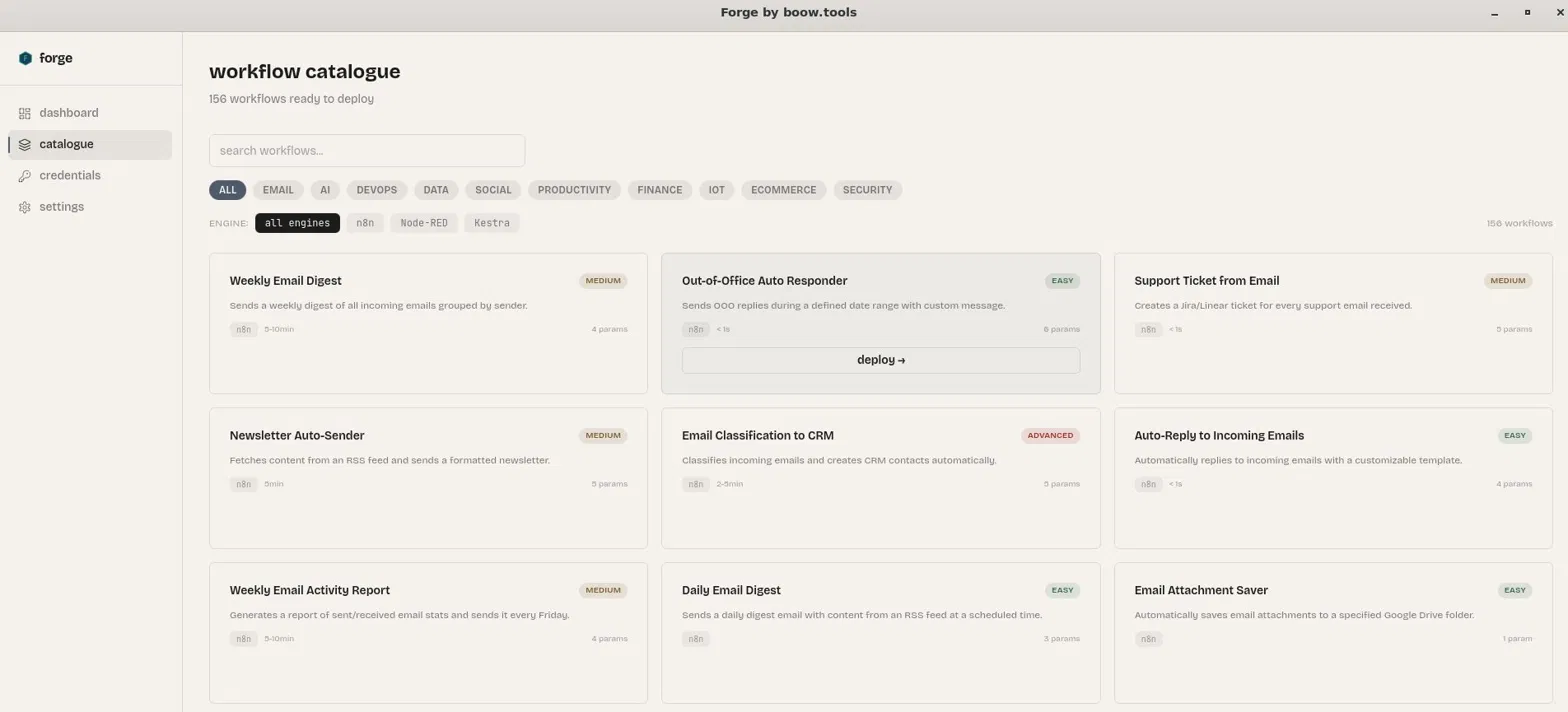Image resolution: width=1568 pixels, height=712 pixels.
Task: Click '1 param' on Email Attachment Saver
Action: [x=1517, y=639]
